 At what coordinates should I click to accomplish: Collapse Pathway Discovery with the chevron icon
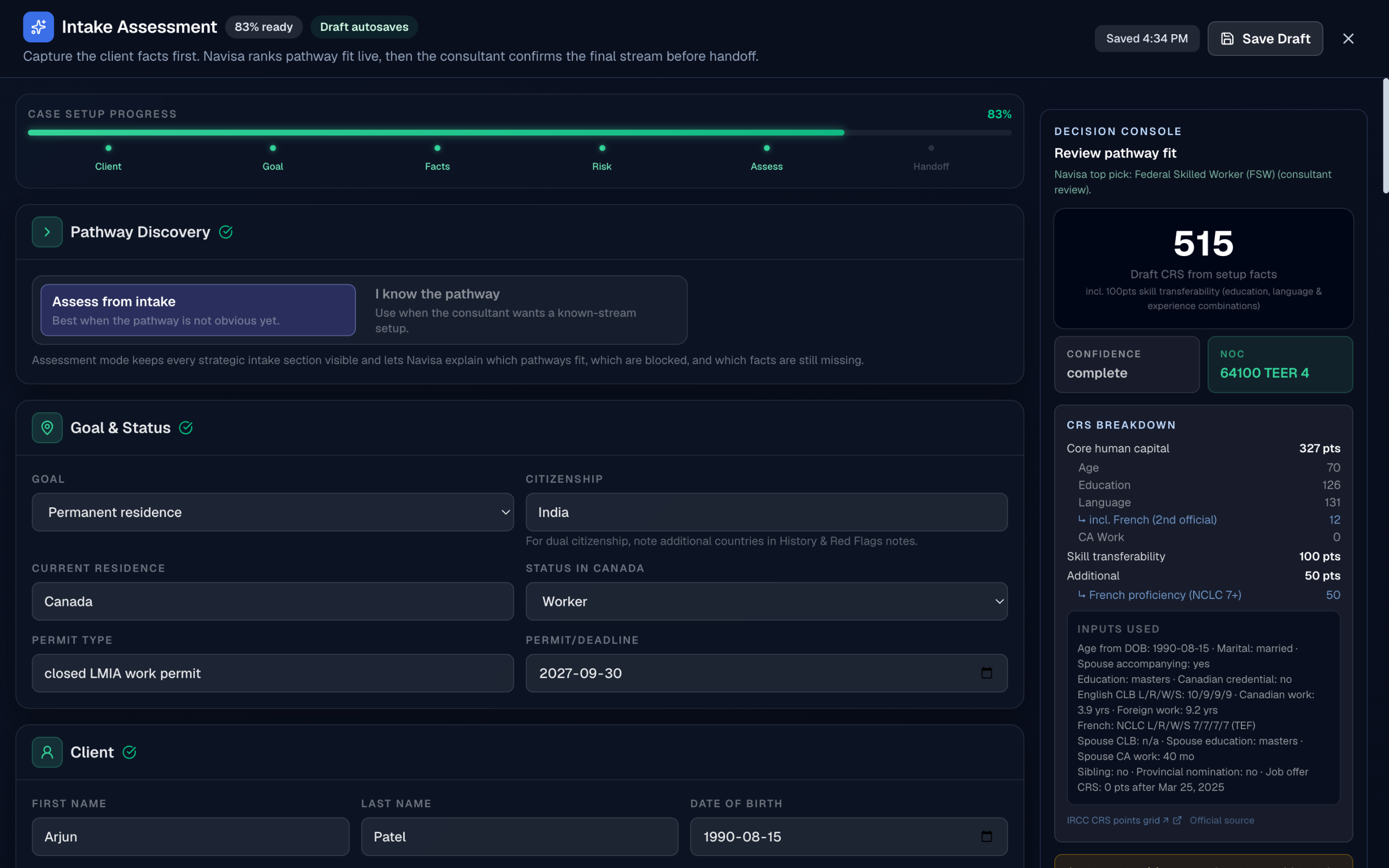[47, 232]
